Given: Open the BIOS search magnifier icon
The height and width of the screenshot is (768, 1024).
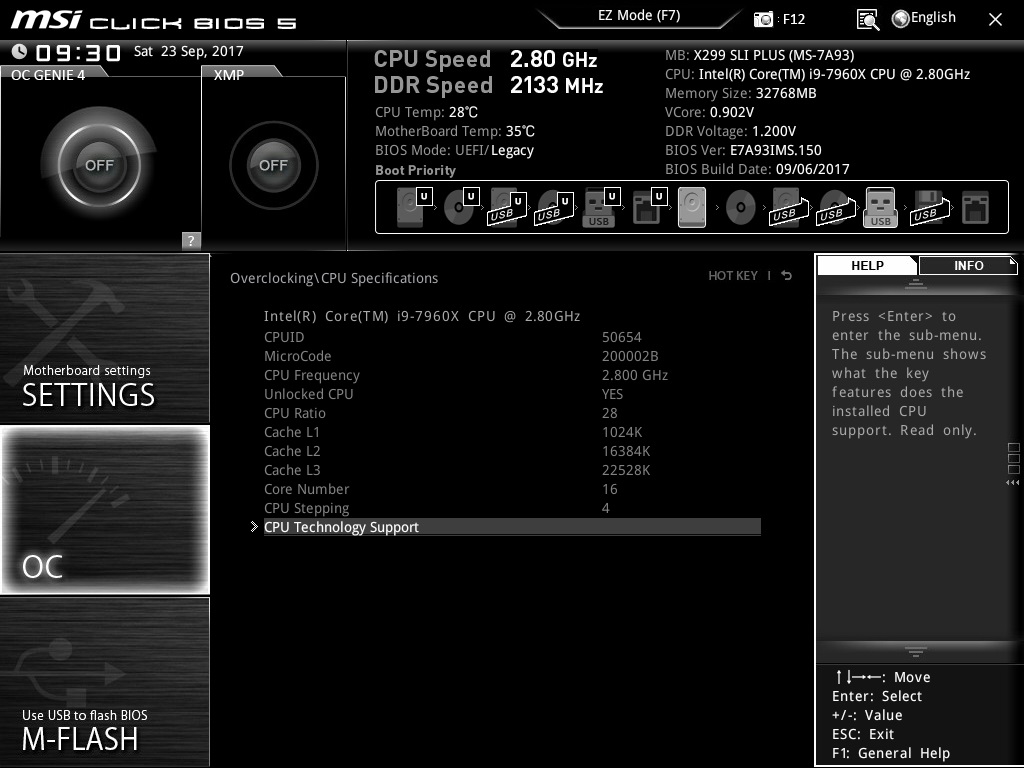Looking at the screenshot, I should pyautogui.click(x=867, y=20).
